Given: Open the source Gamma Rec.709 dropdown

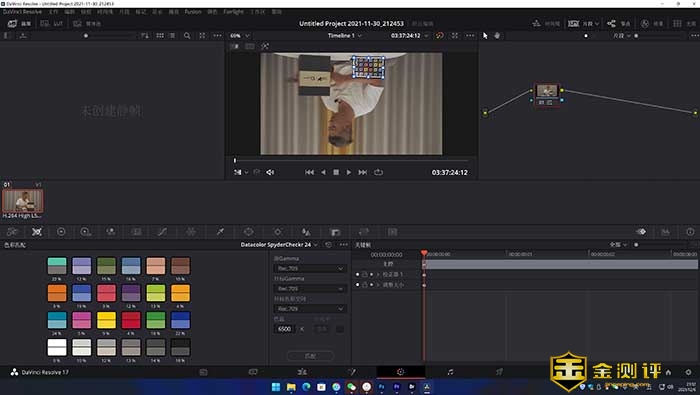Looking at the screenshot, I should 309,268.
